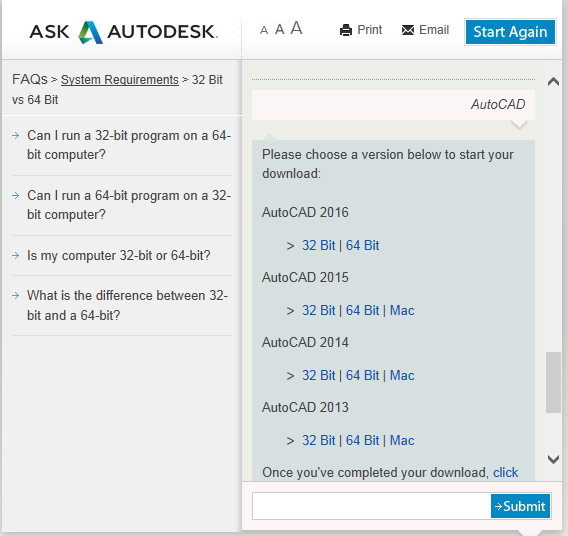The width and height of the screenshot is (568, 536).
Task: Click the Print label
Action: 369,30
